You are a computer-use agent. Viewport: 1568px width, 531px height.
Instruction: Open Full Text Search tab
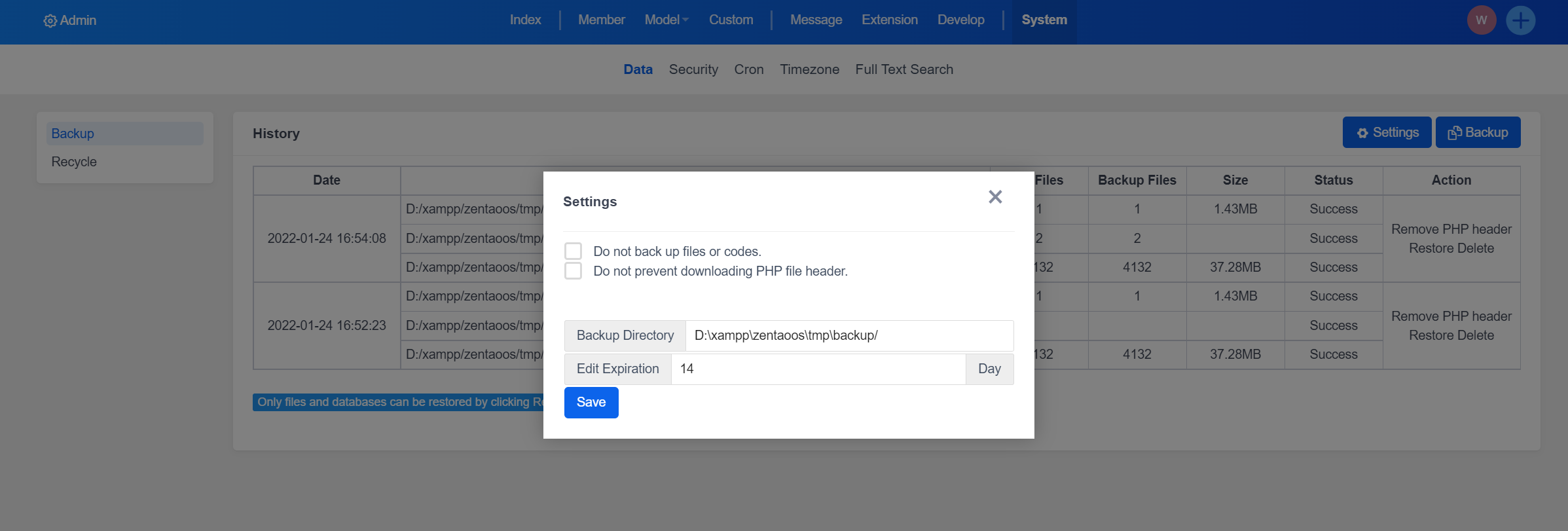[x=903, y=69]
